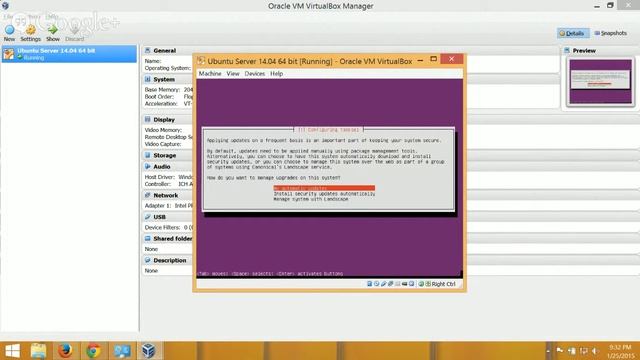Open the Windows Start button
Image resolution: width=640 pixels, height=360 pixels.
[12, 351]
